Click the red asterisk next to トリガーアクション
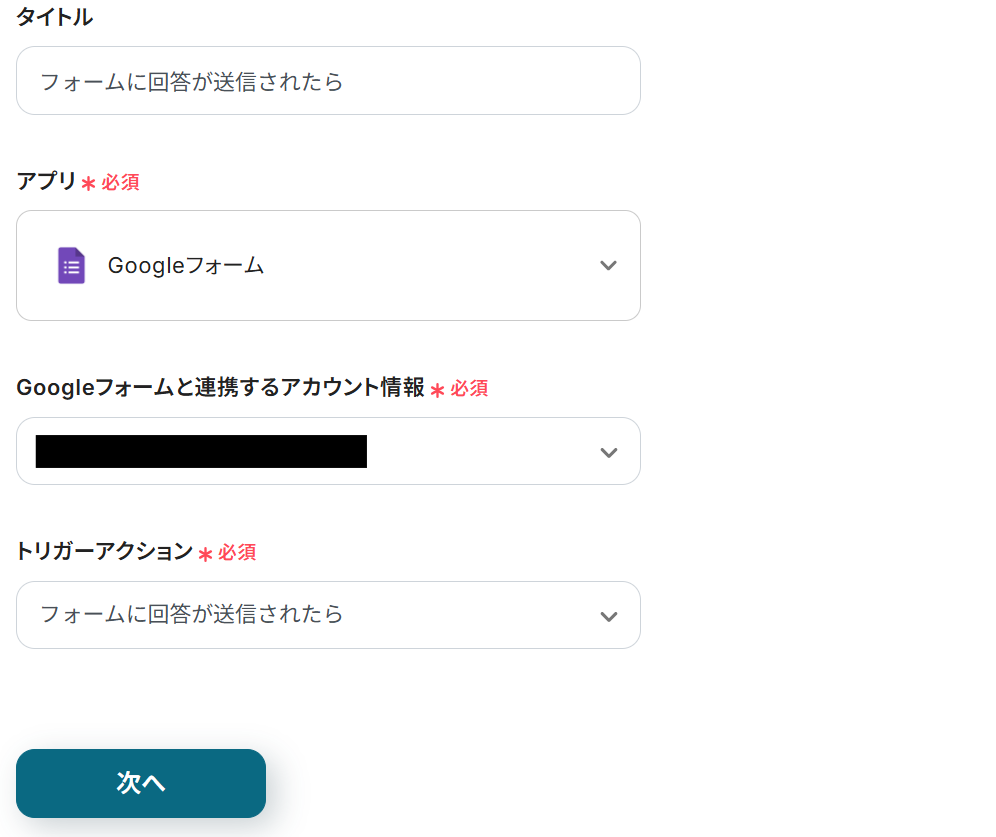This screenshot has height=837, width=996. point(205,554)
